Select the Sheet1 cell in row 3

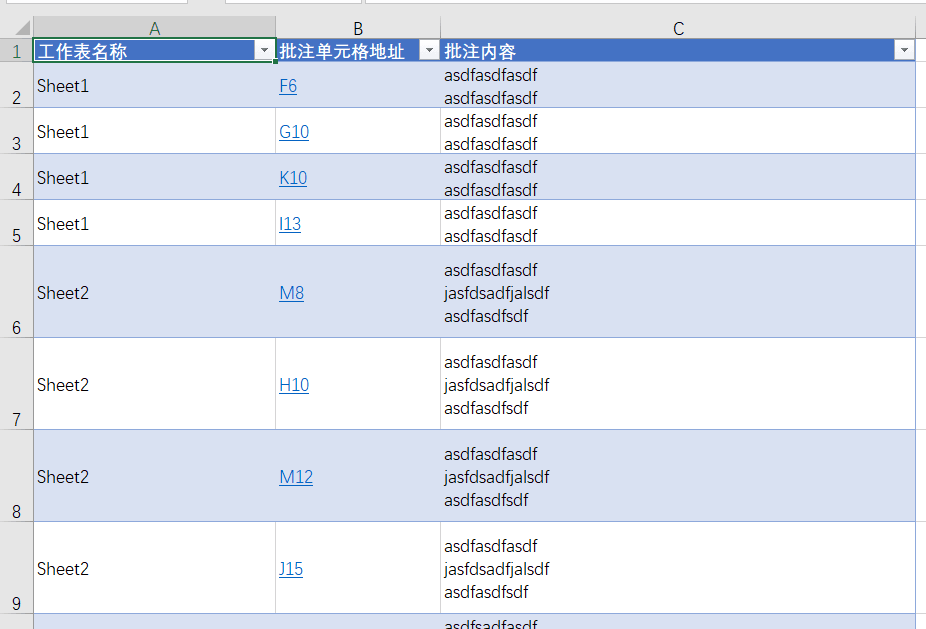point(155,131)
